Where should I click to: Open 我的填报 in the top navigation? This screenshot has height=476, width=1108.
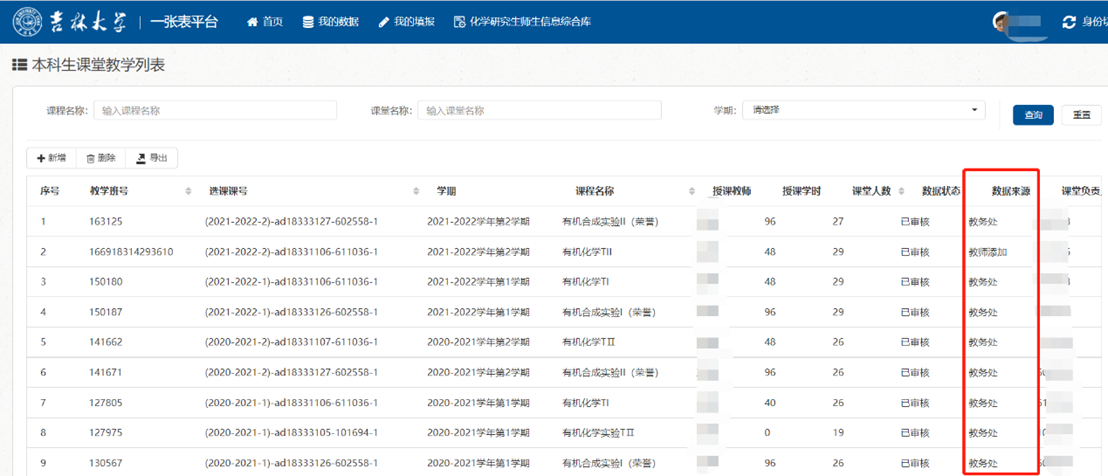407,22
